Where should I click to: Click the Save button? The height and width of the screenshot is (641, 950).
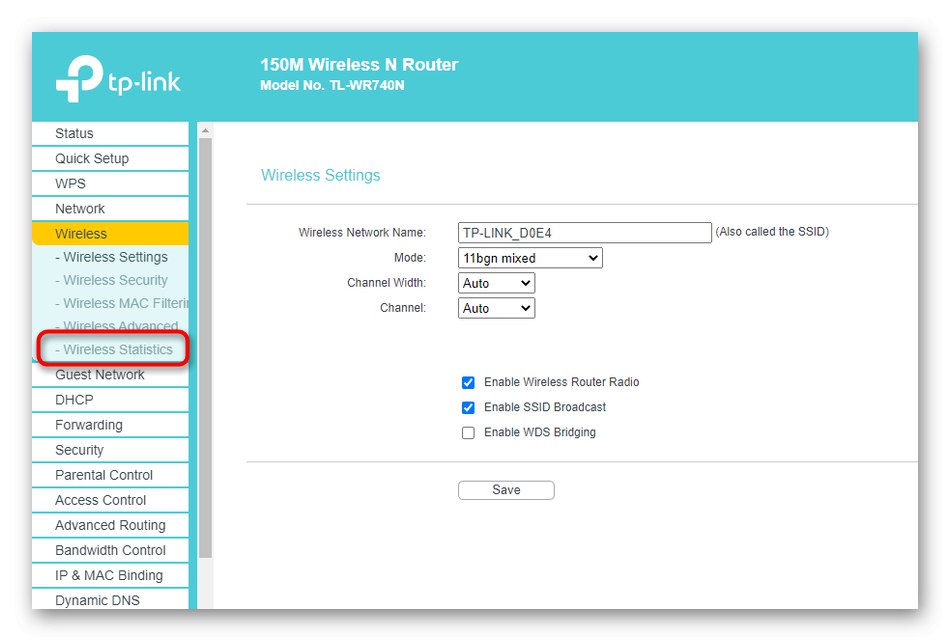(x=506, y=490)
